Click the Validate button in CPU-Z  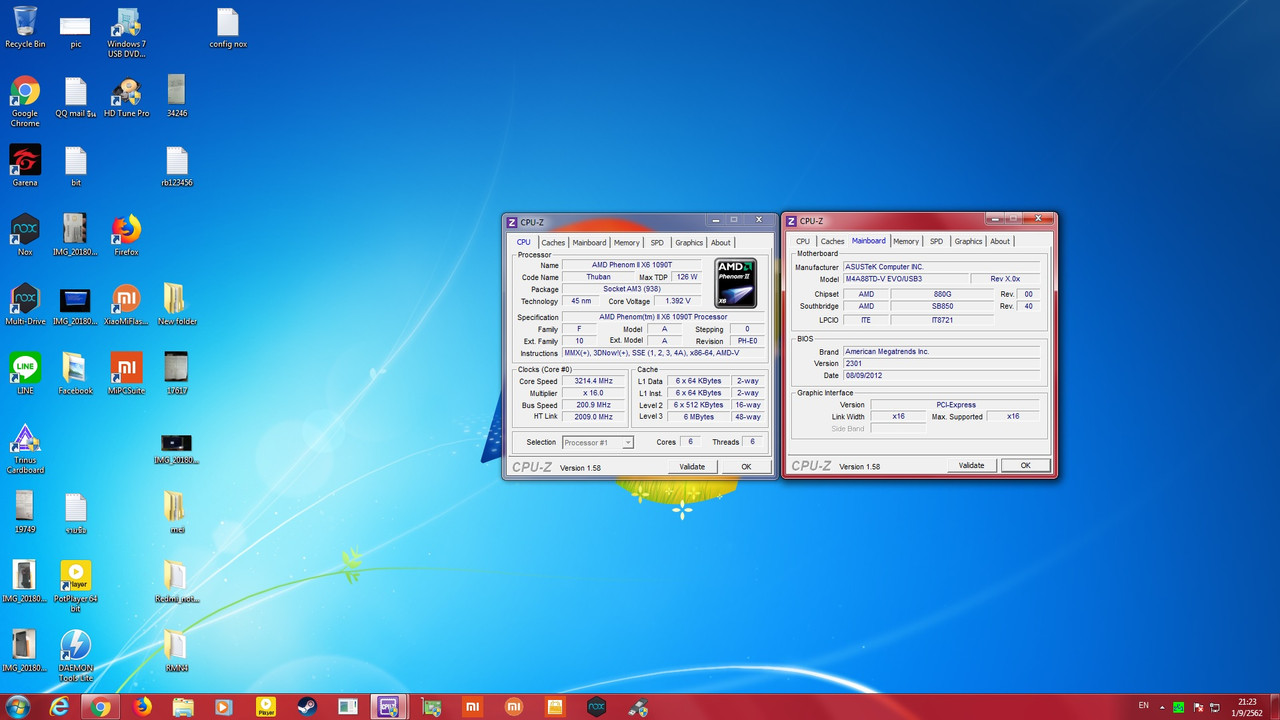click(x=692, y=466)
